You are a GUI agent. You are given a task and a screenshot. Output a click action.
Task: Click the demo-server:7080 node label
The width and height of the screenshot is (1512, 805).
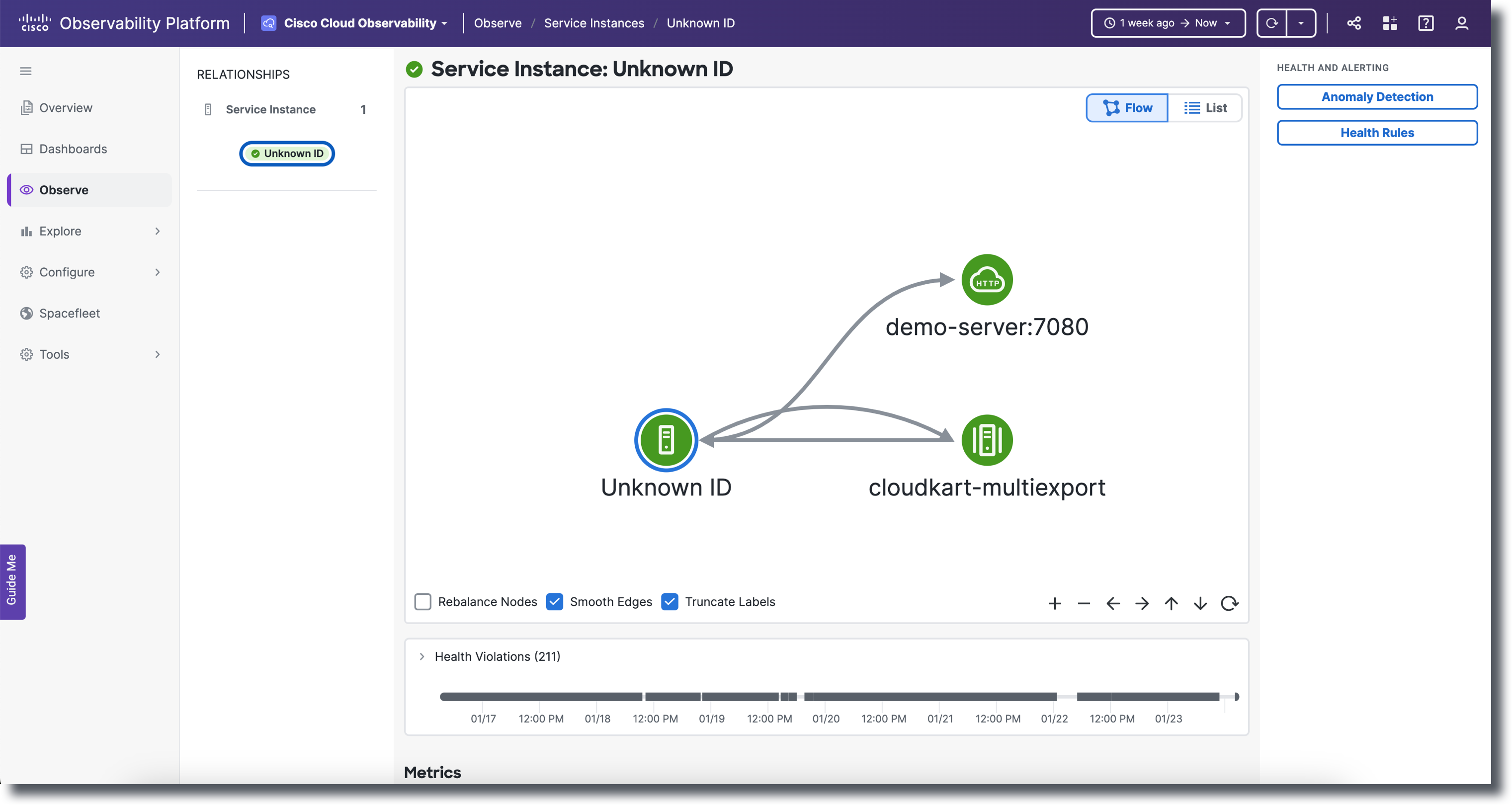(987, 327)
